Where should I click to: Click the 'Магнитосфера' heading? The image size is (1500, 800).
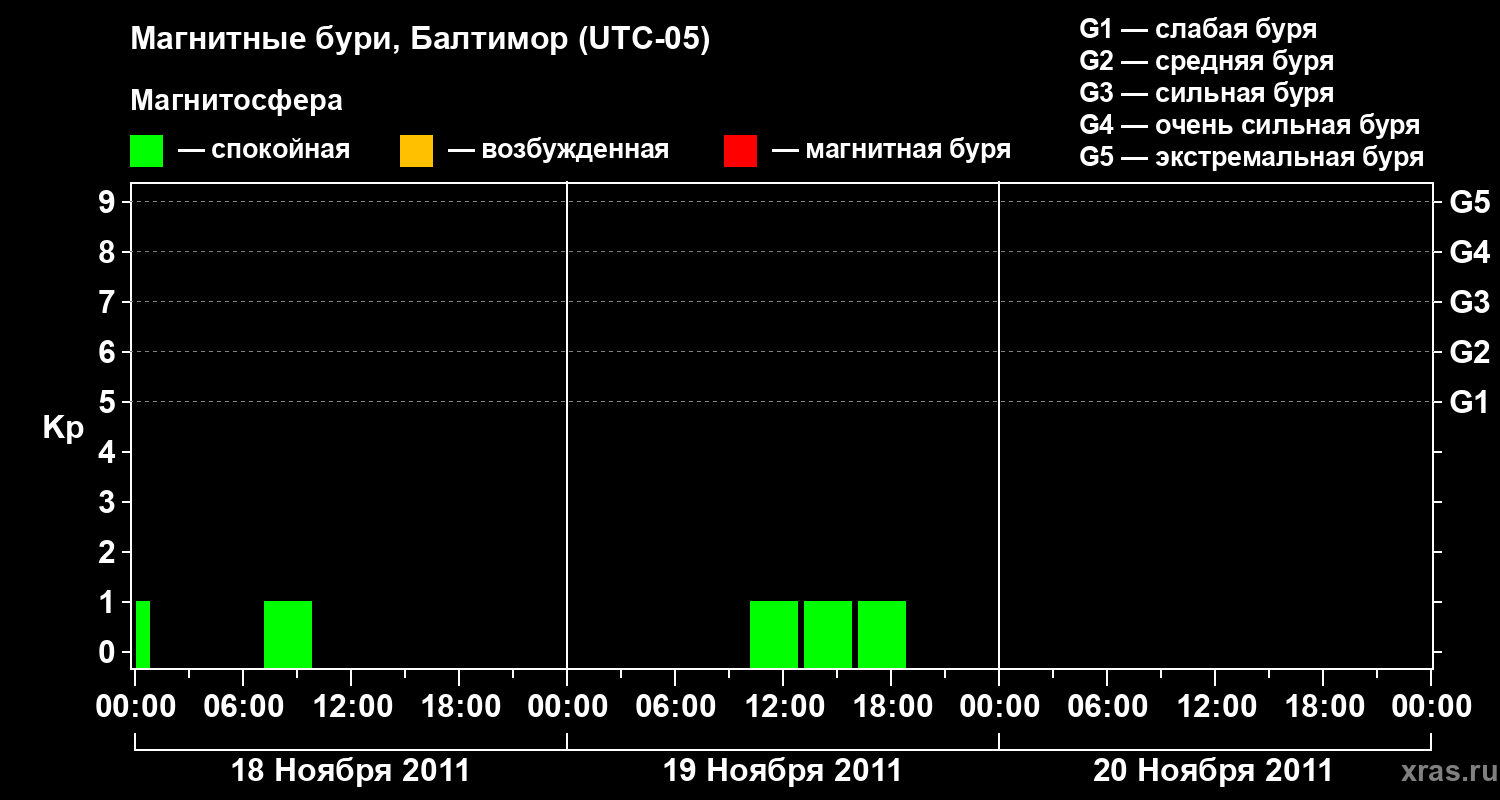click(236, 101)
